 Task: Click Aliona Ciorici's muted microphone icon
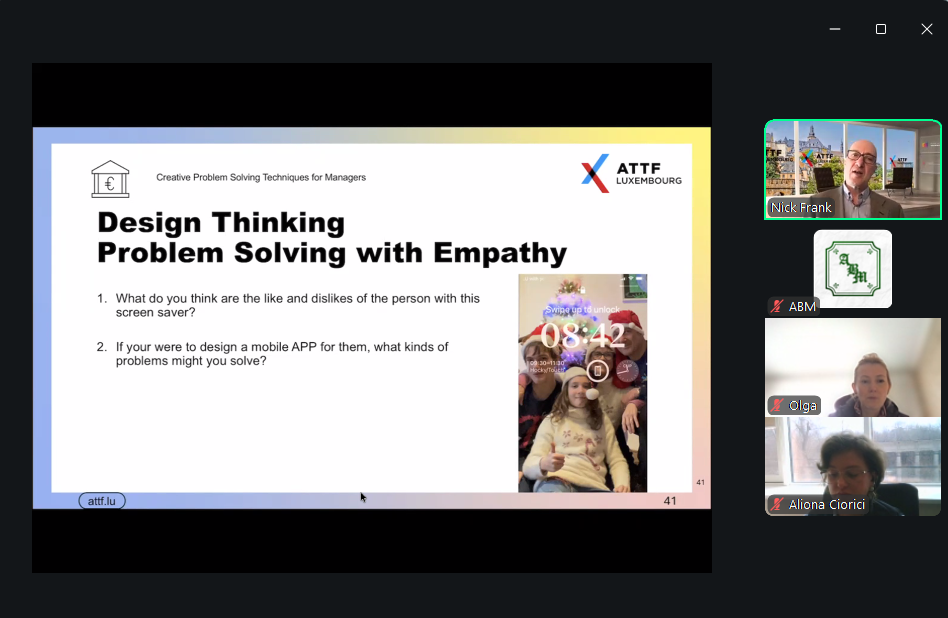point(775,504)
